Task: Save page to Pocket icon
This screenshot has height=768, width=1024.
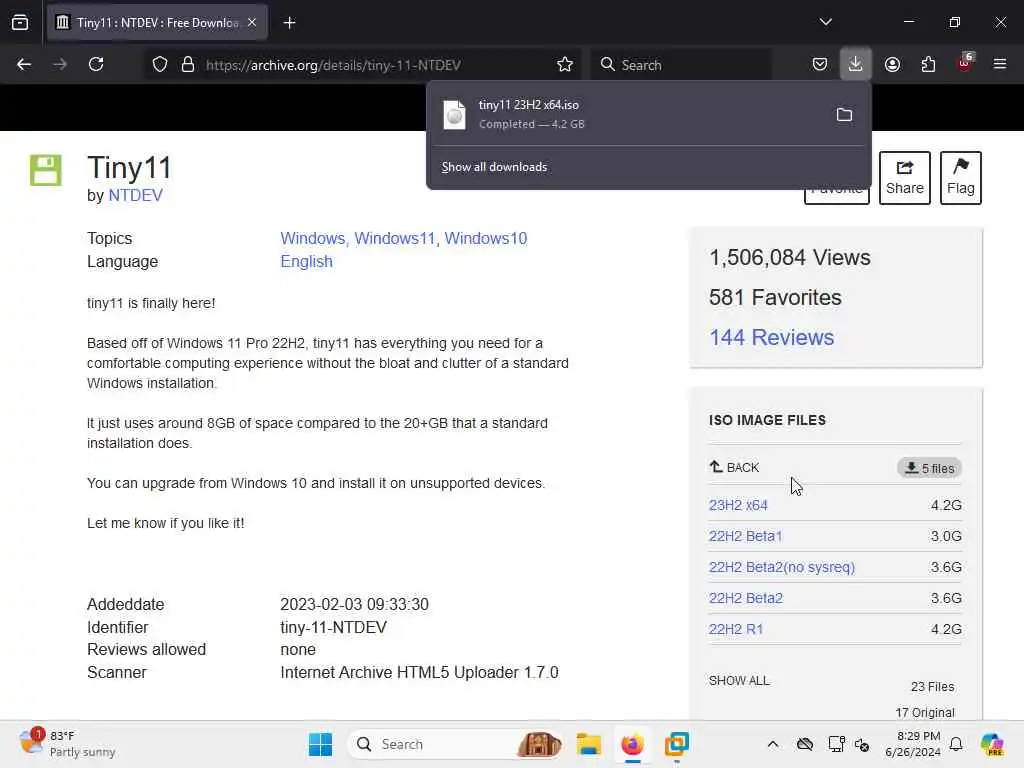Action: (820, 65)
